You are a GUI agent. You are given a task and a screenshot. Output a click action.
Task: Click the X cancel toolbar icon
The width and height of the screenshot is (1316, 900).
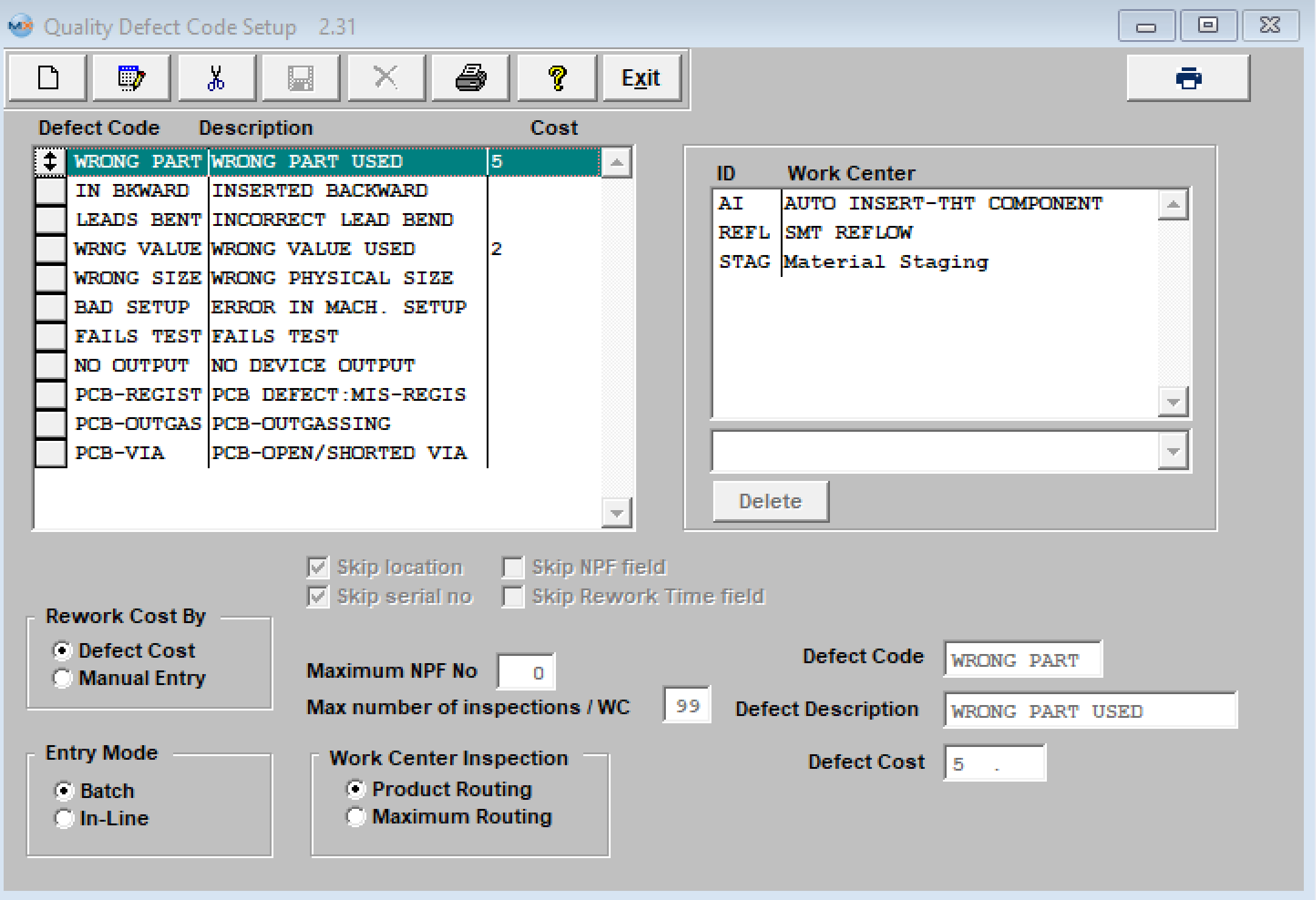point(386,78)
